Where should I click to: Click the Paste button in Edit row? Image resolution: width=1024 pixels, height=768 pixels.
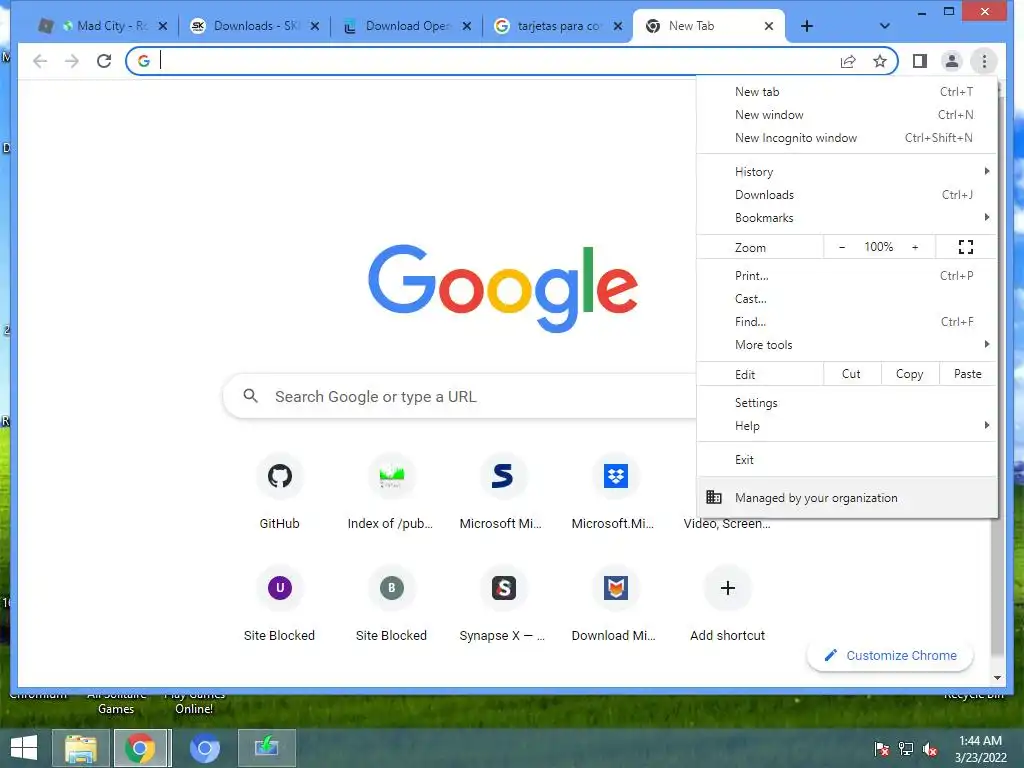point(967,374)
